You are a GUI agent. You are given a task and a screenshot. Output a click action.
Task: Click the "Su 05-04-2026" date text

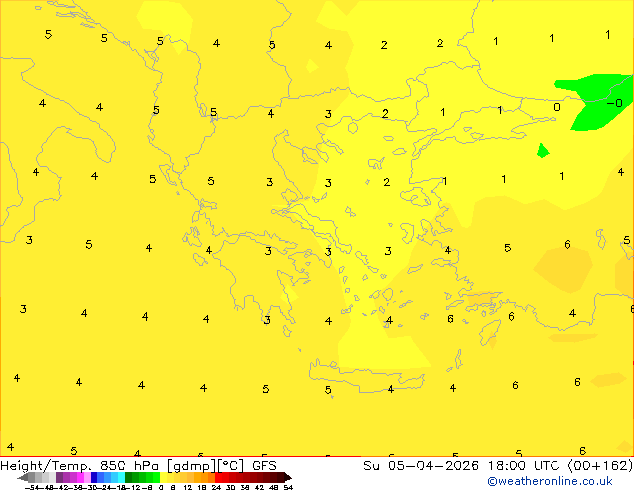point(415,465)
